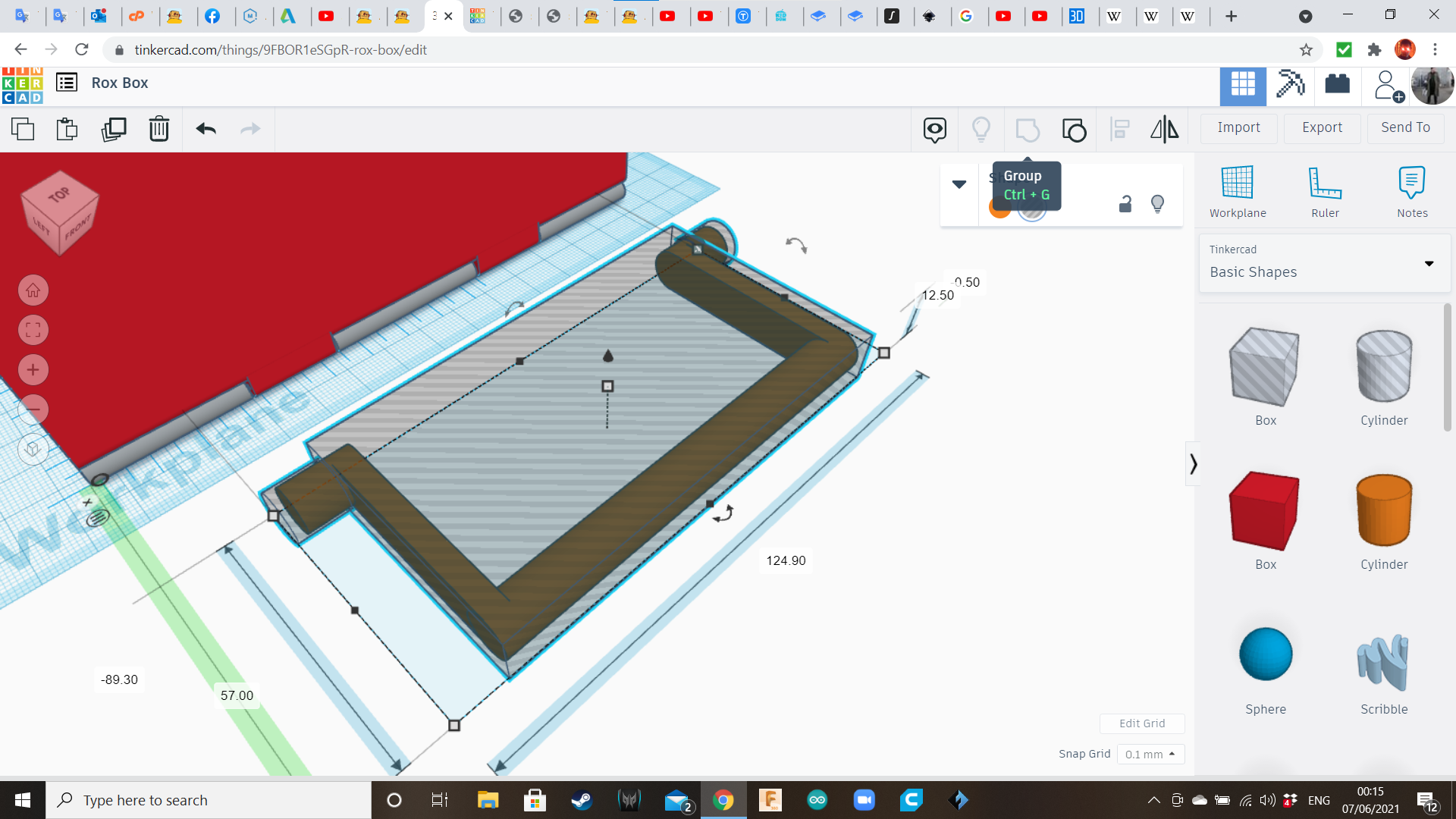The image size is (1456, 819).
Task: Delete selection with trash icon
Action: tap(159, 130)
